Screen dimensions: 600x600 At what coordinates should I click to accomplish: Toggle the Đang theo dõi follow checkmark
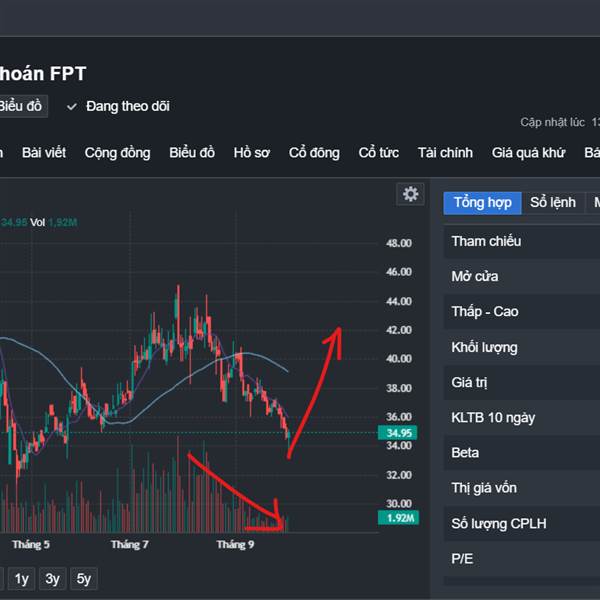coord(72,106)
